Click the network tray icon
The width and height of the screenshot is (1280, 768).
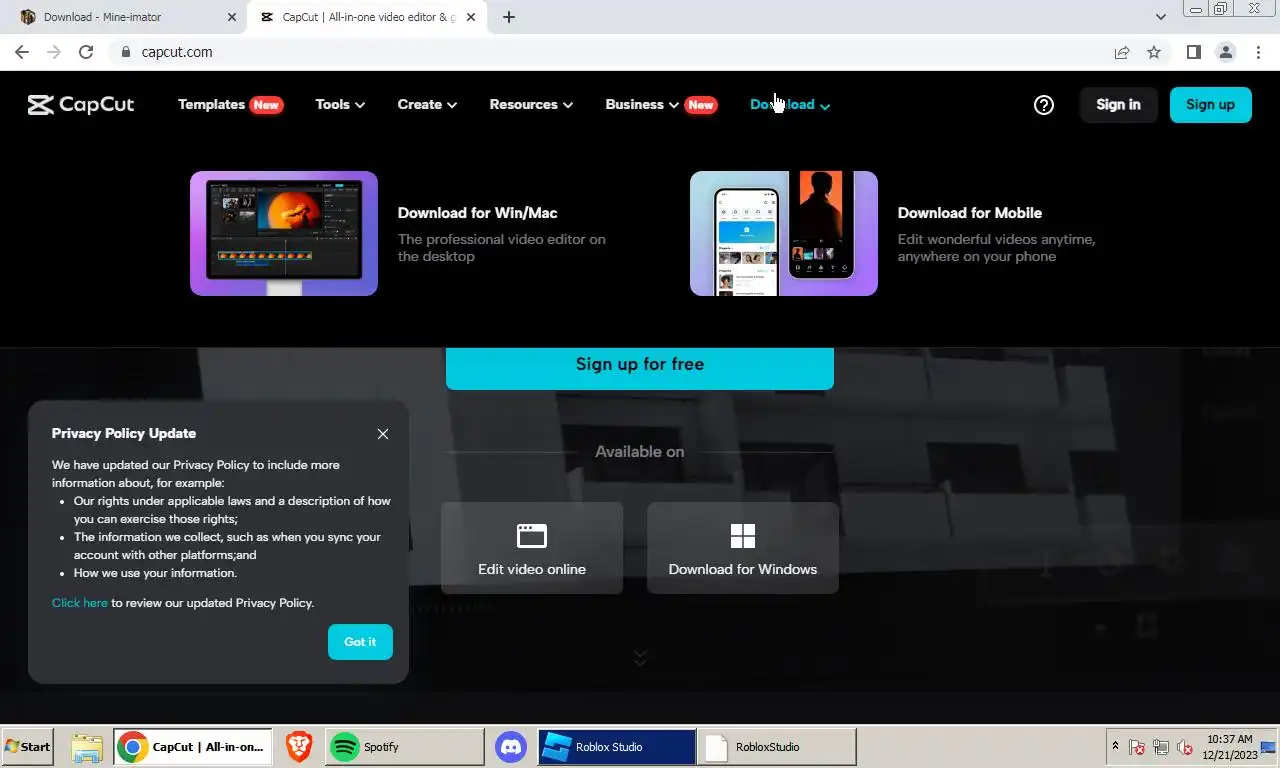(x=1161, y=747)
